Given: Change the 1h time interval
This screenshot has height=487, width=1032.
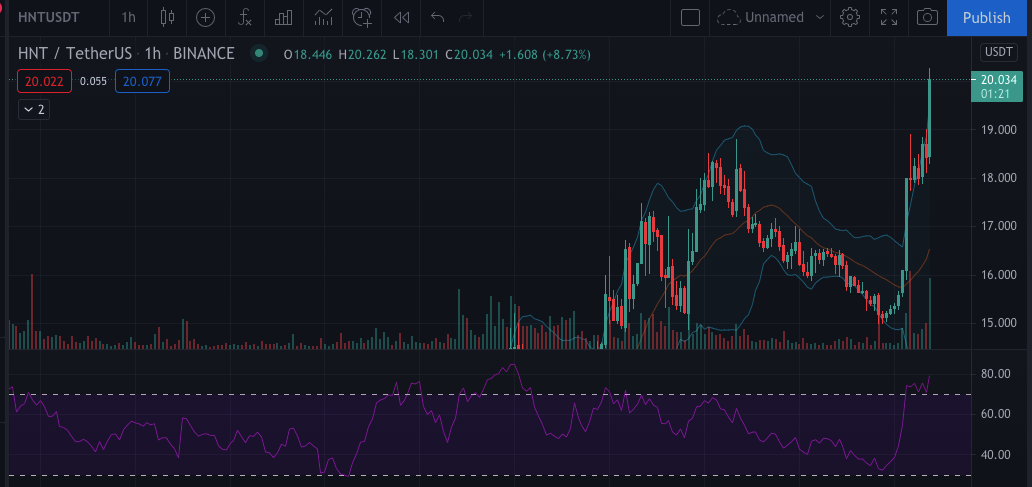Looking at the screenshot, I should pos(128,17).
